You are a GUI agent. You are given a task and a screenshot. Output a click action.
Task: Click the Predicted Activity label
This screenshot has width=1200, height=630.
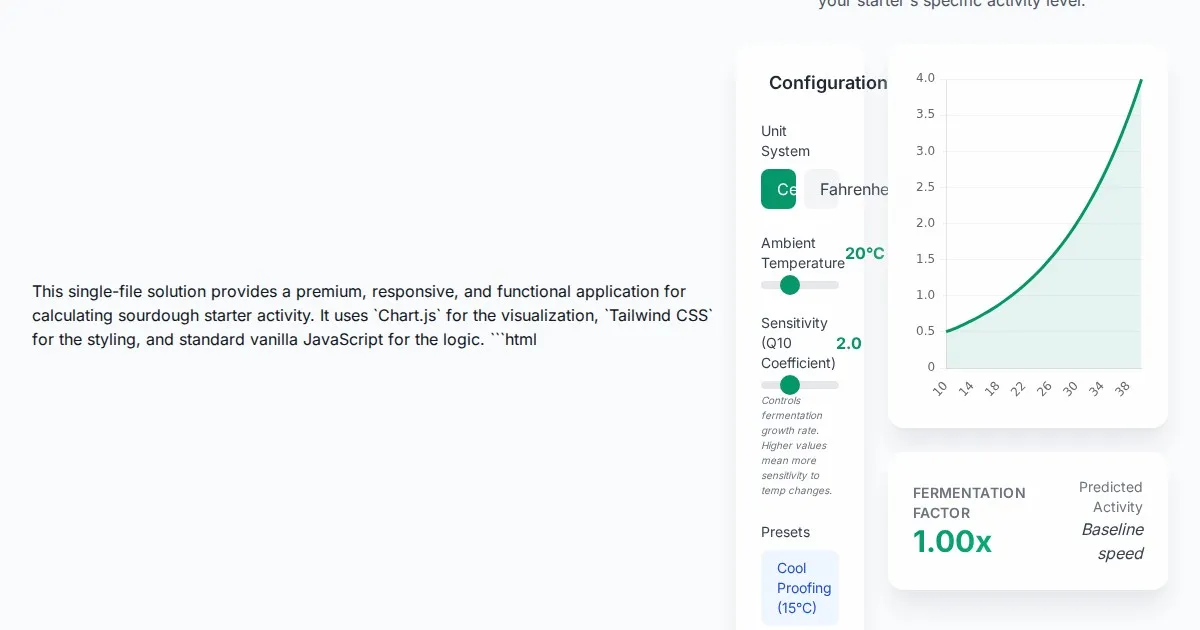1110,497
